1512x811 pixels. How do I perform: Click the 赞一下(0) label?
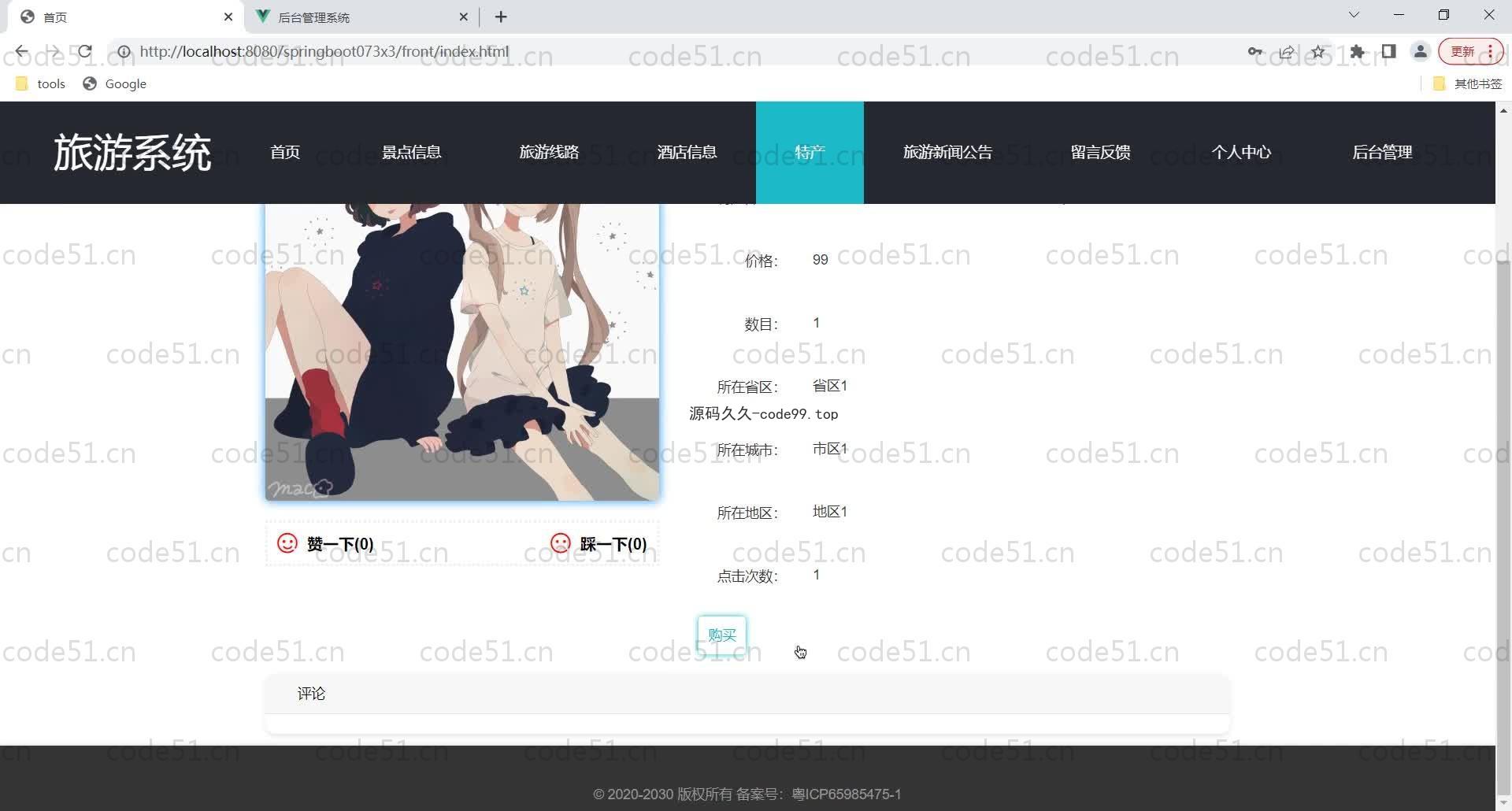340,544
